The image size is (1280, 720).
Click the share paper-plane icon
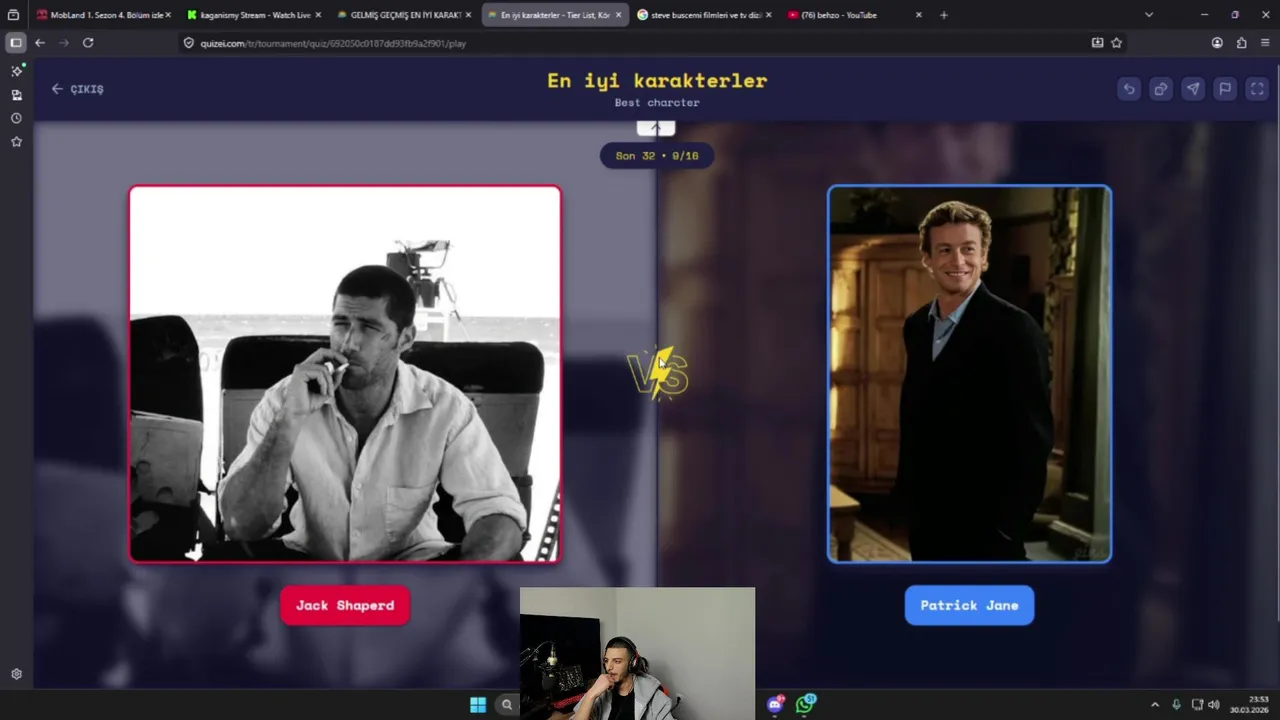click(1193, 89)
